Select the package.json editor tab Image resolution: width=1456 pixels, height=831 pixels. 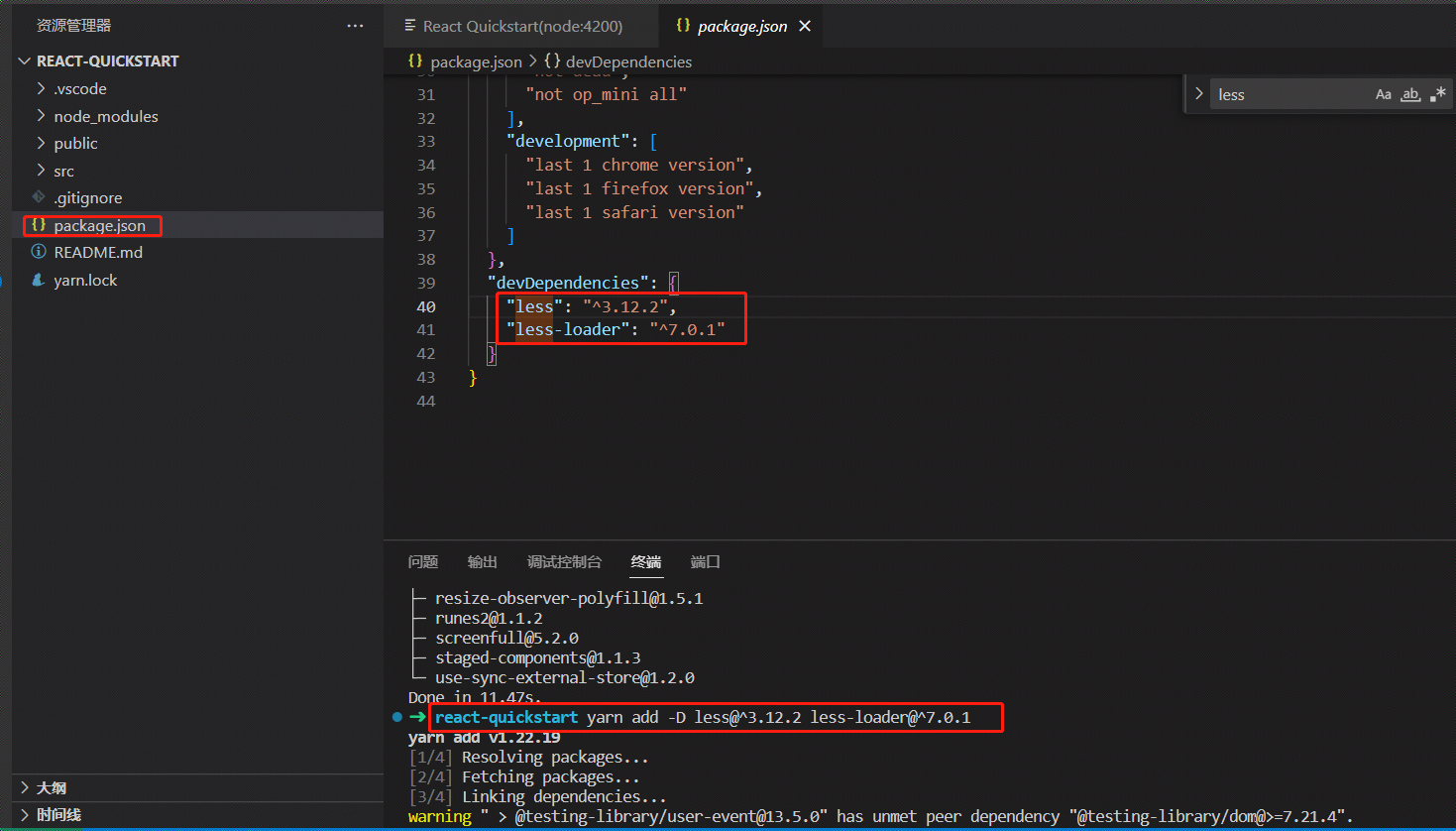742,26
